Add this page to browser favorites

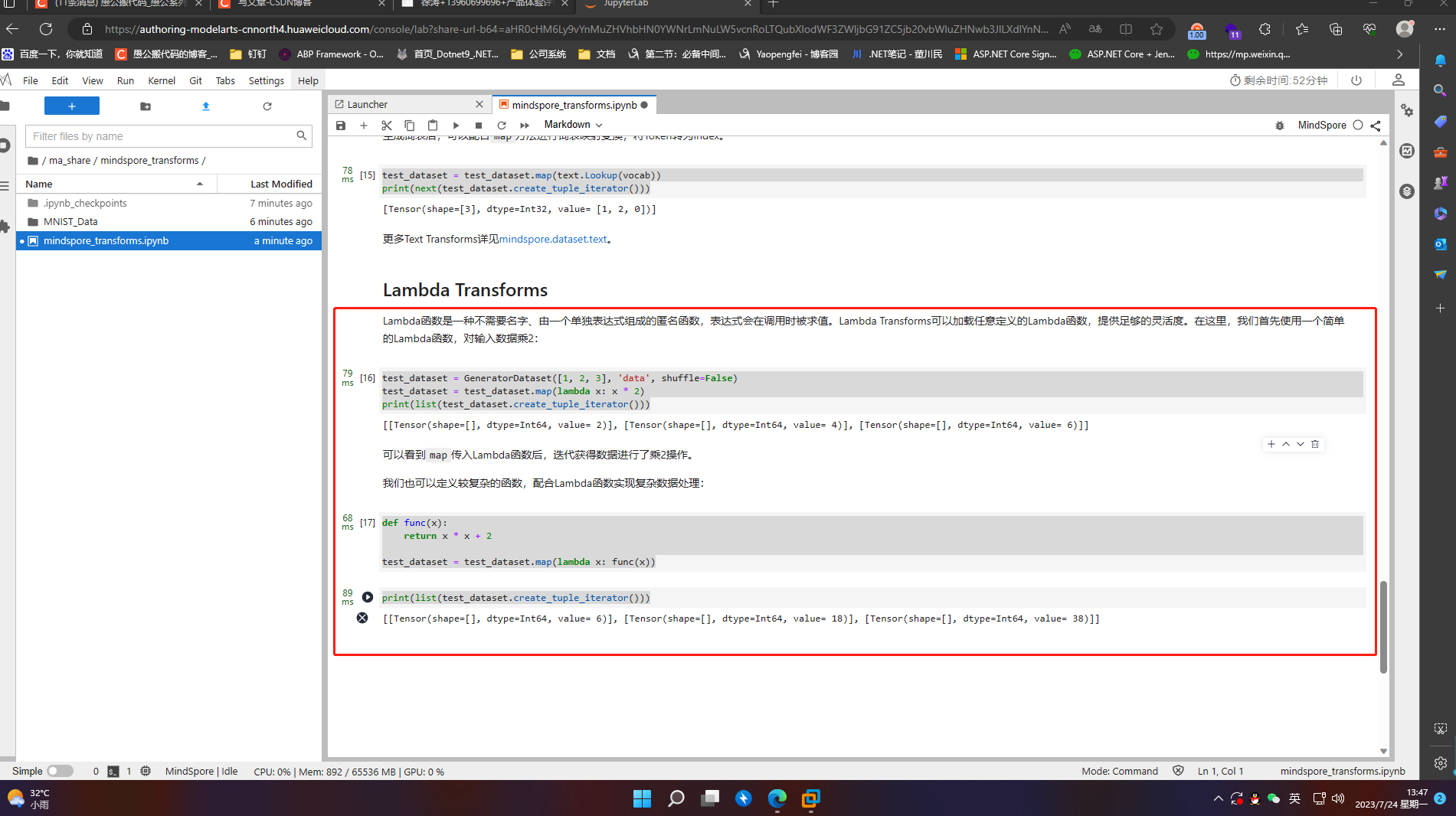1157,29
